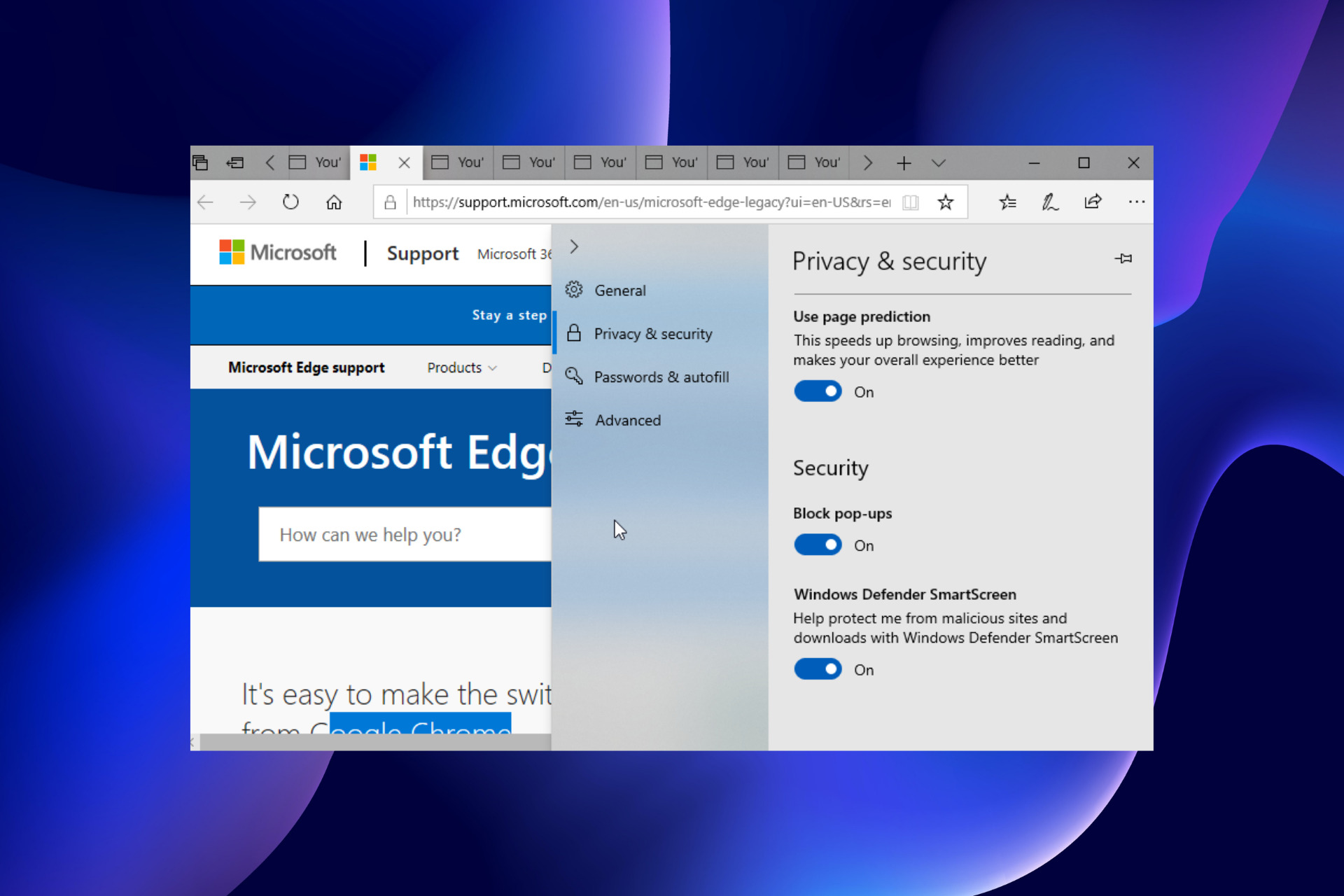This screenshot has height=896, width=1344.
Task: Click the address bar URL field
Action: [651, 202]
